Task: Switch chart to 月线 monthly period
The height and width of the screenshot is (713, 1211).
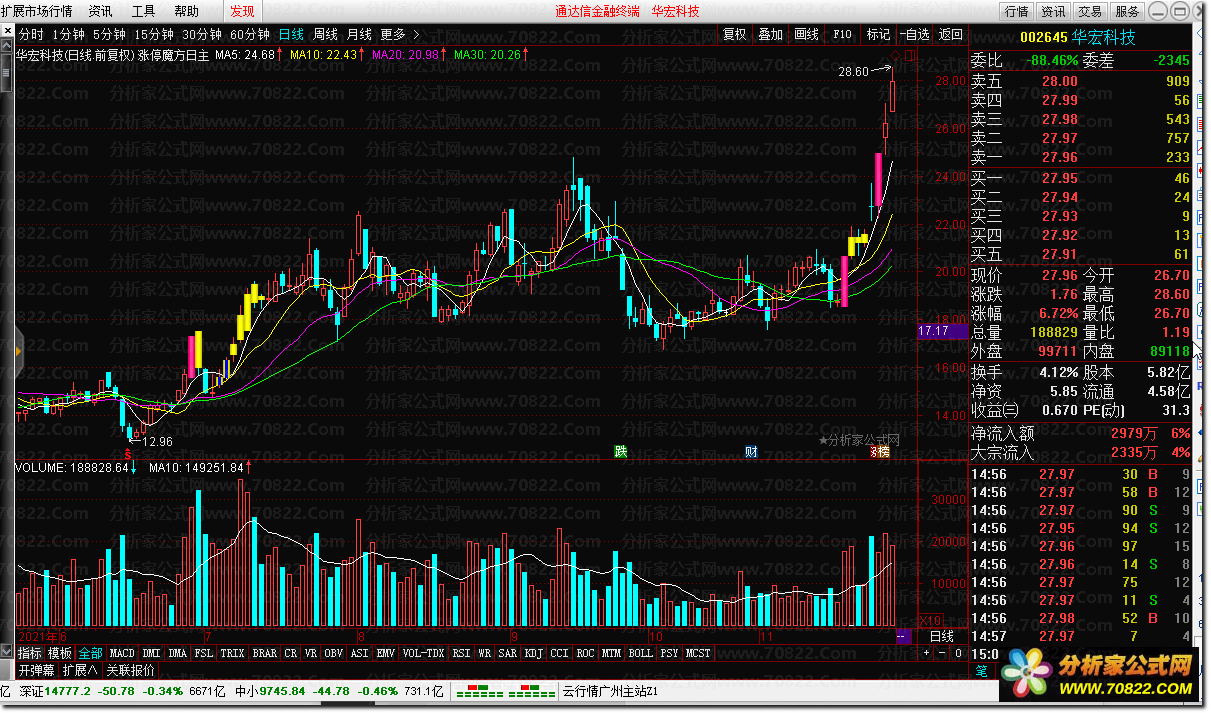Action: tap(359, 34)
